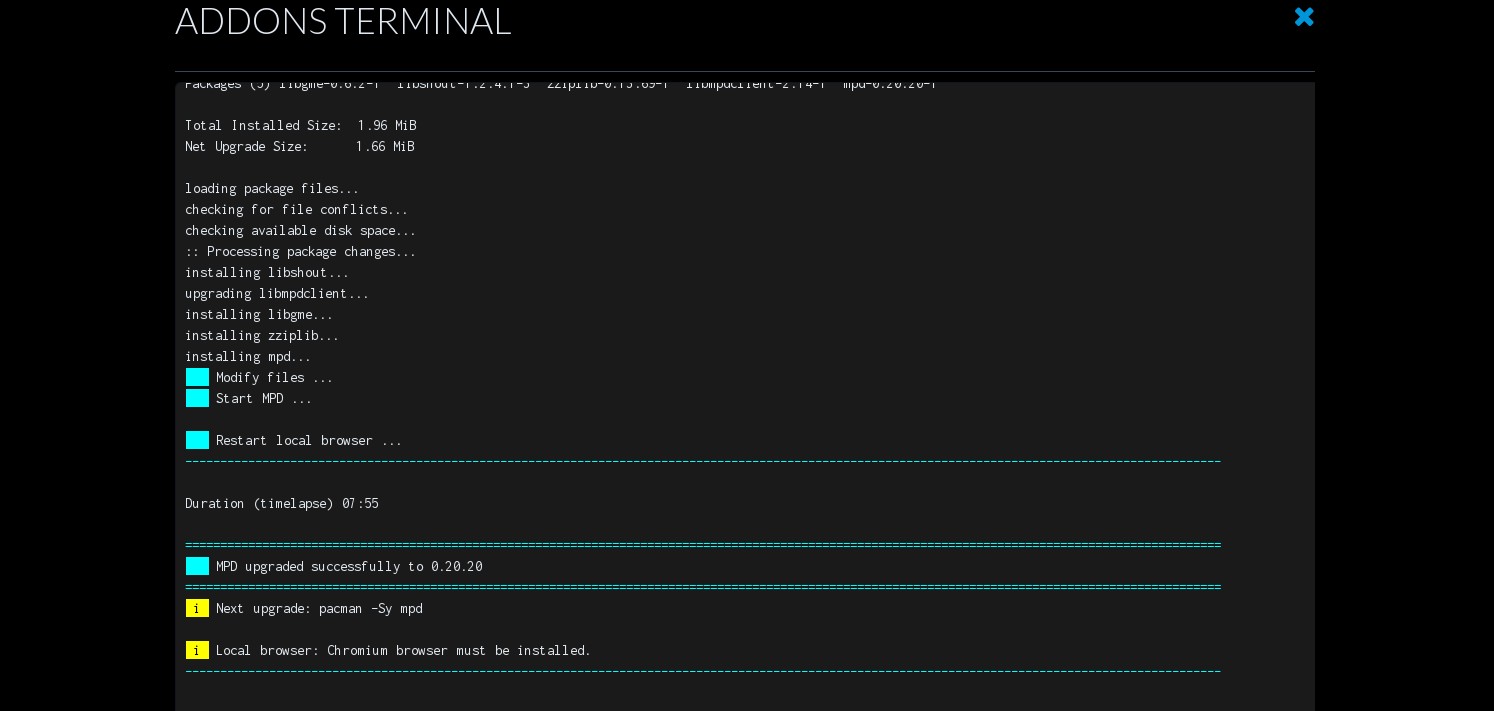Click the cyan marker beside Modify files
The width and height of the screenshot is (1494, 711).
point(197,377)
